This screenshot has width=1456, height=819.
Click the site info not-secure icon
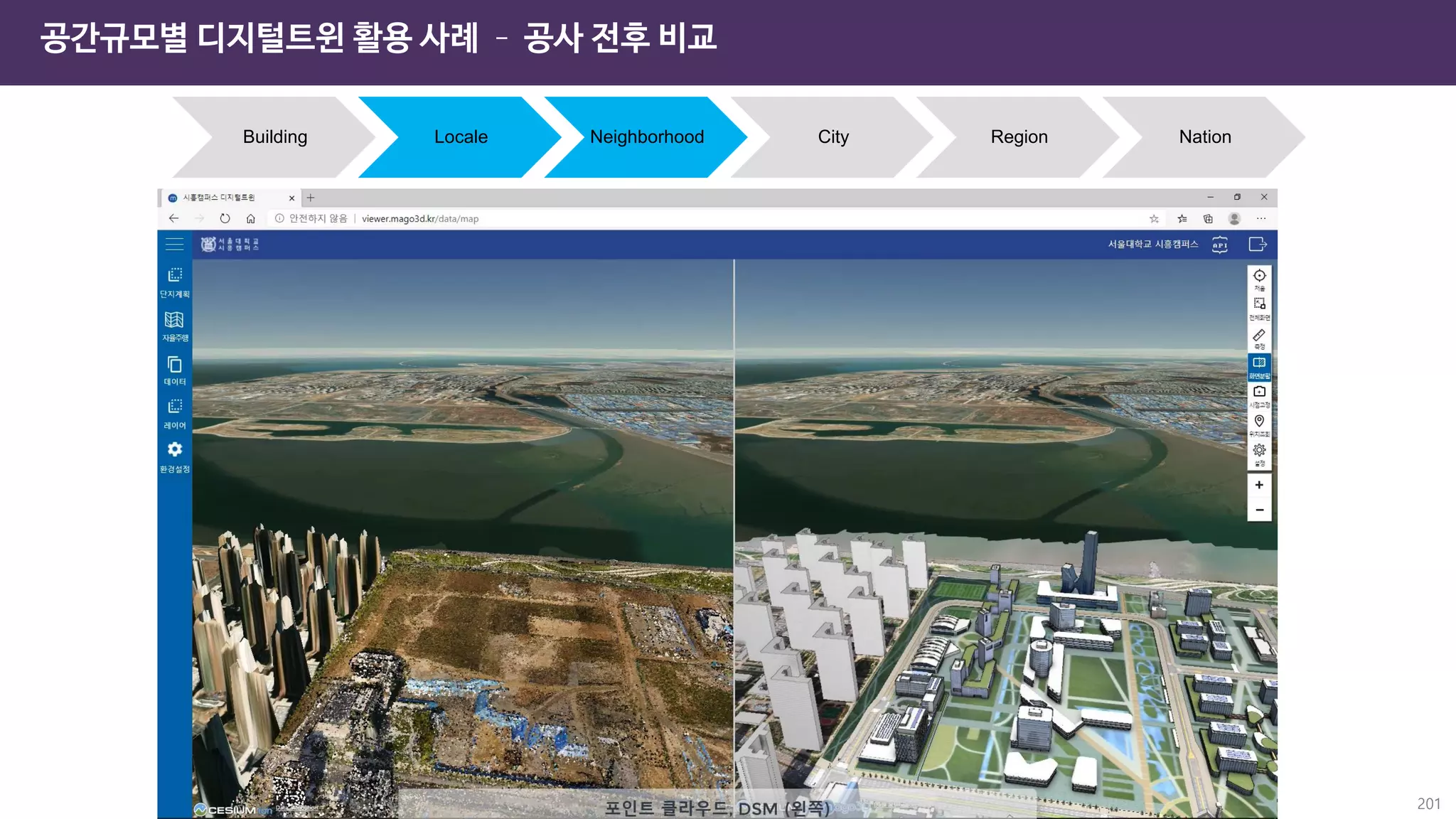[x=279, y=218]
